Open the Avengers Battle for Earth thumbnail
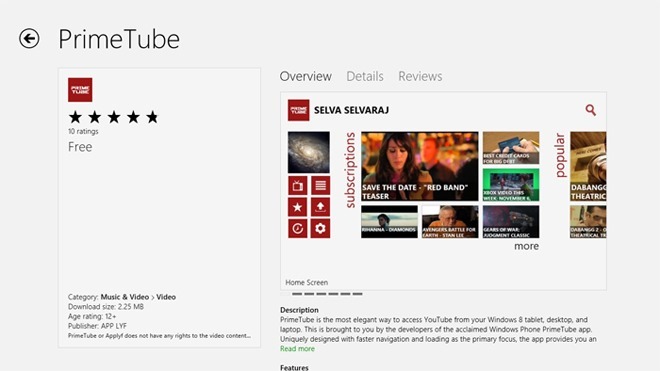 click(450, 222)
